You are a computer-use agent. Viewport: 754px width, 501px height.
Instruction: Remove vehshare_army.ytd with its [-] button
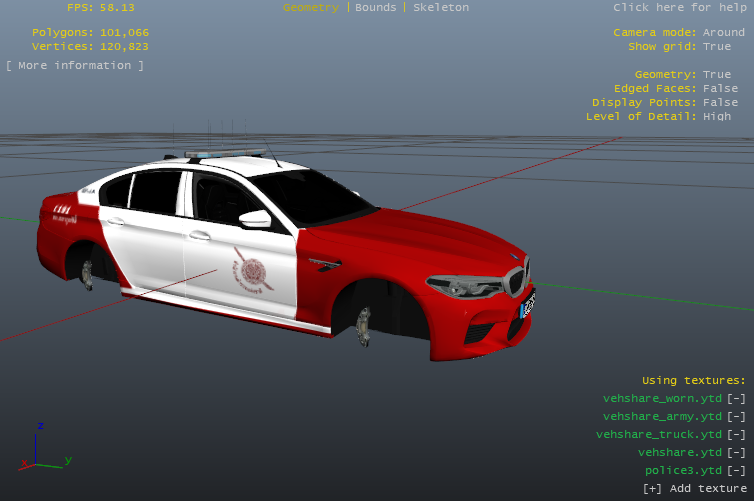(736, 416)
